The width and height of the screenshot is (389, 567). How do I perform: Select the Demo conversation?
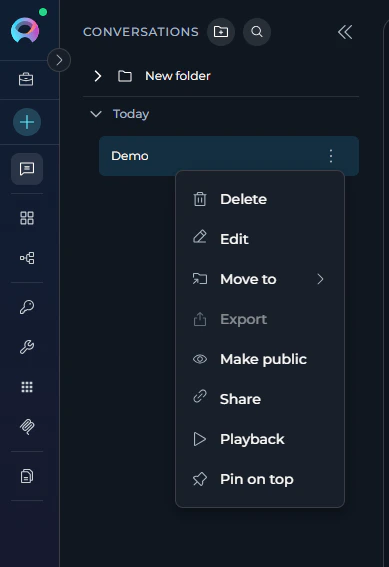pyautogui.click(x=229, y=156)
